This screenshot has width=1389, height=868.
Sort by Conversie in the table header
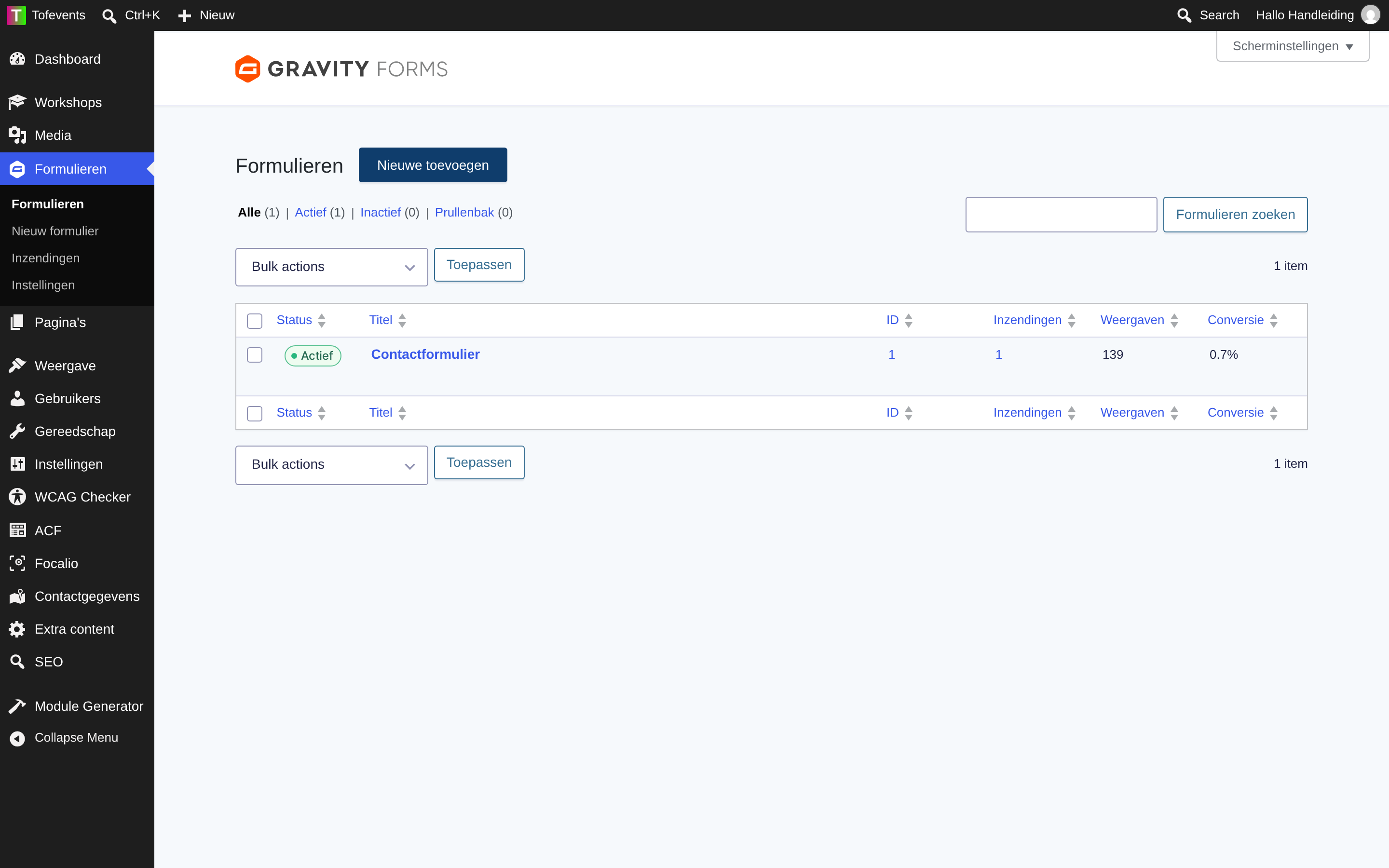[x=1243, y=320]
